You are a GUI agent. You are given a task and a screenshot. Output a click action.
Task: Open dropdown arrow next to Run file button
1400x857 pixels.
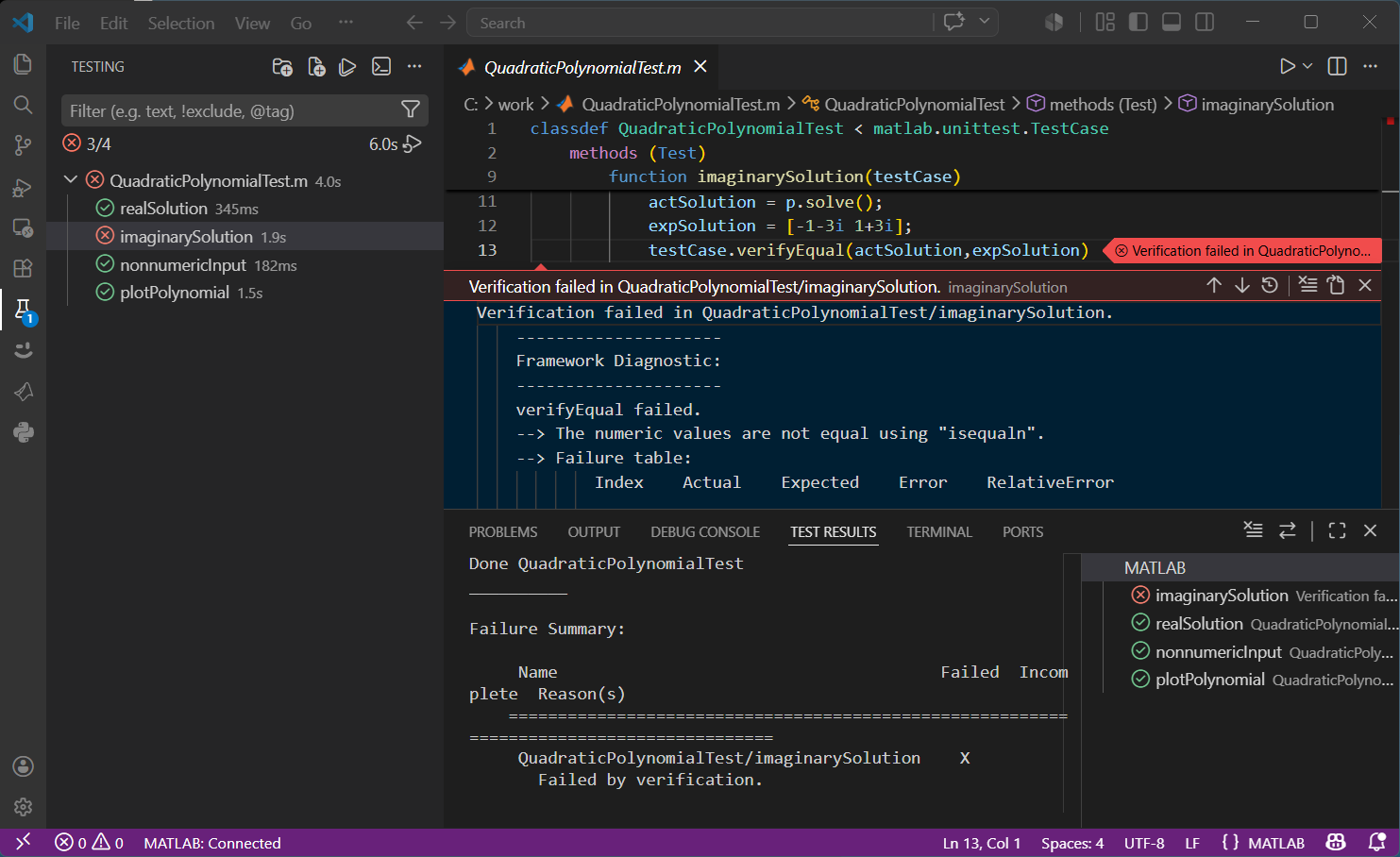point(1307,66)
